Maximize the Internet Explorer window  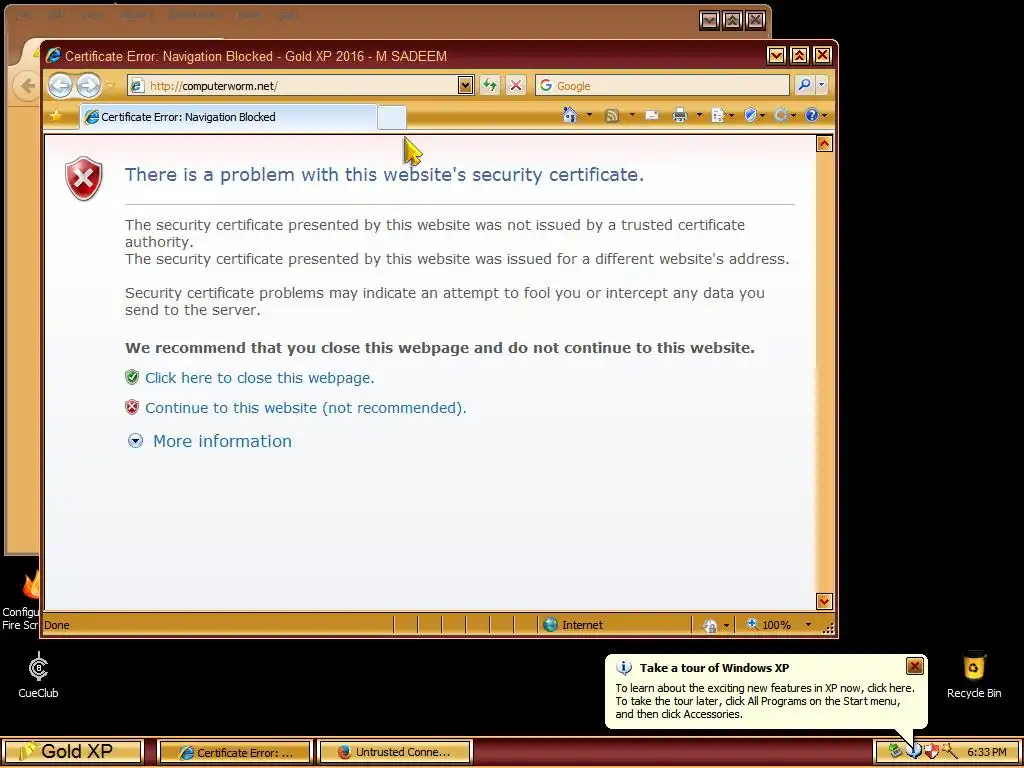pos(799,56)
